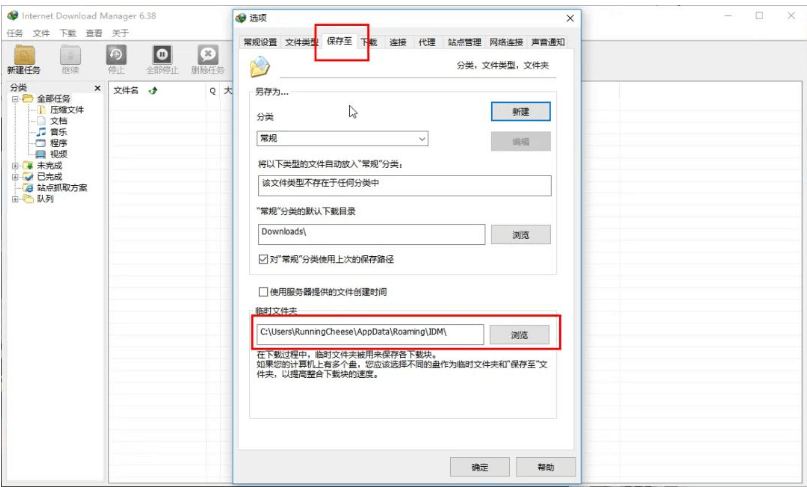The width and height of the screenshot is (807, 487).
Task: Switch to the 常规设置 tab
Action: [x=260, y=42]
